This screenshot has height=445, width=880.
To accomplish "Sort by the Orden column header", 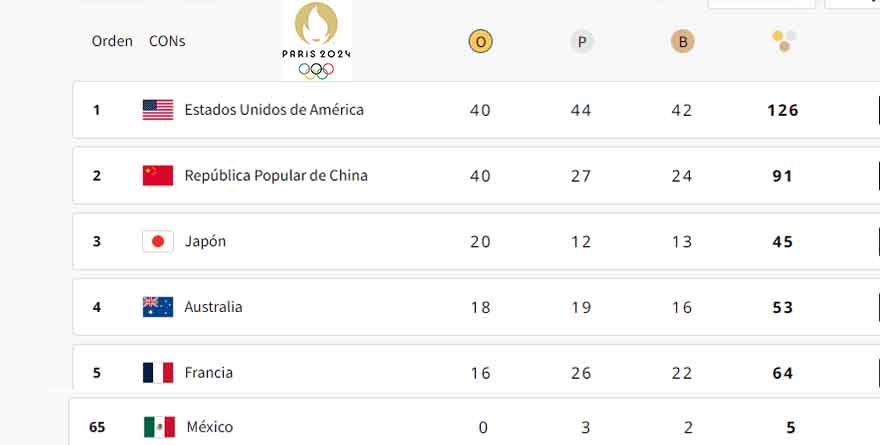I will pyautogui.click(x=112, y=41).
